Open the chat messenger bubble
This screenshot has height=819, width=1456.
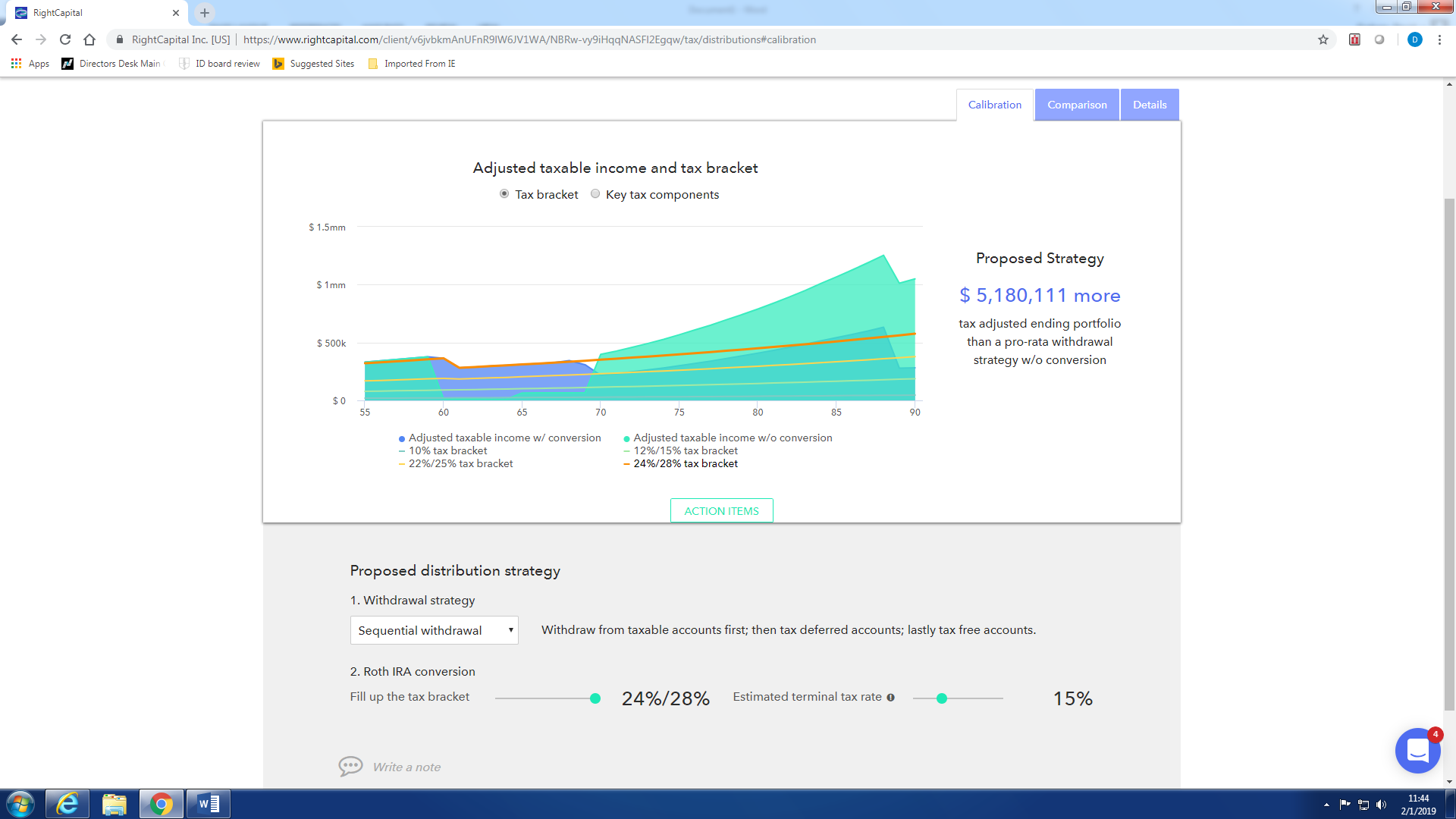[x=1417, y=751]
